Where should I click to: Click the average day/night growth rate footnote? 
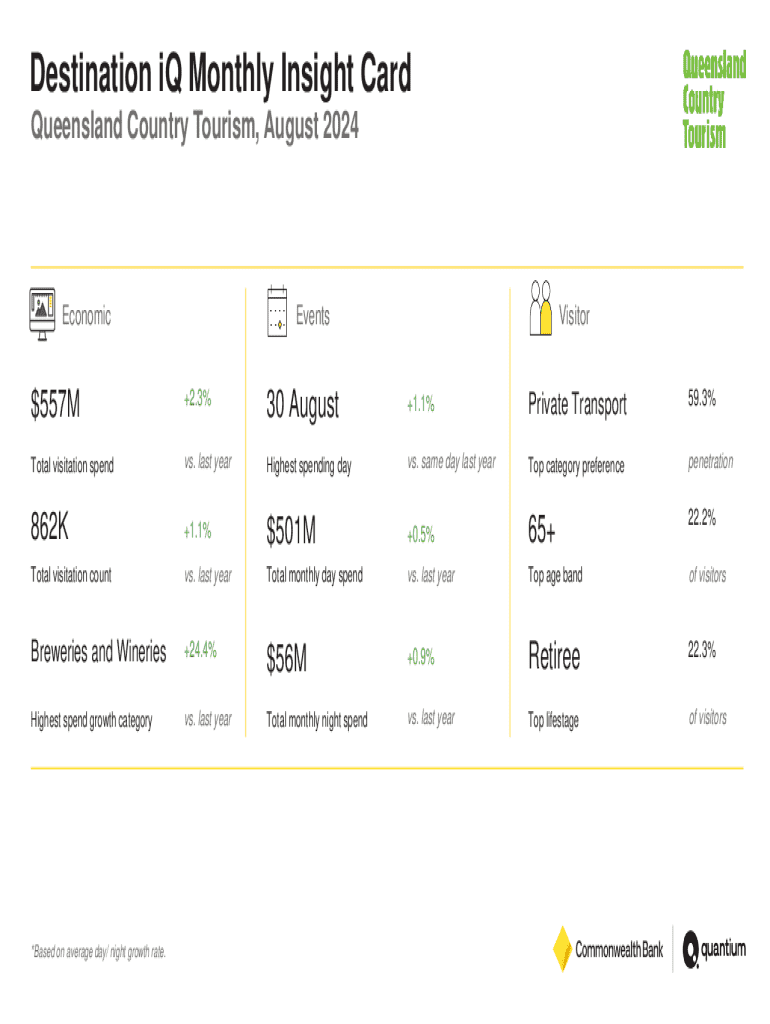click(98, 952)
